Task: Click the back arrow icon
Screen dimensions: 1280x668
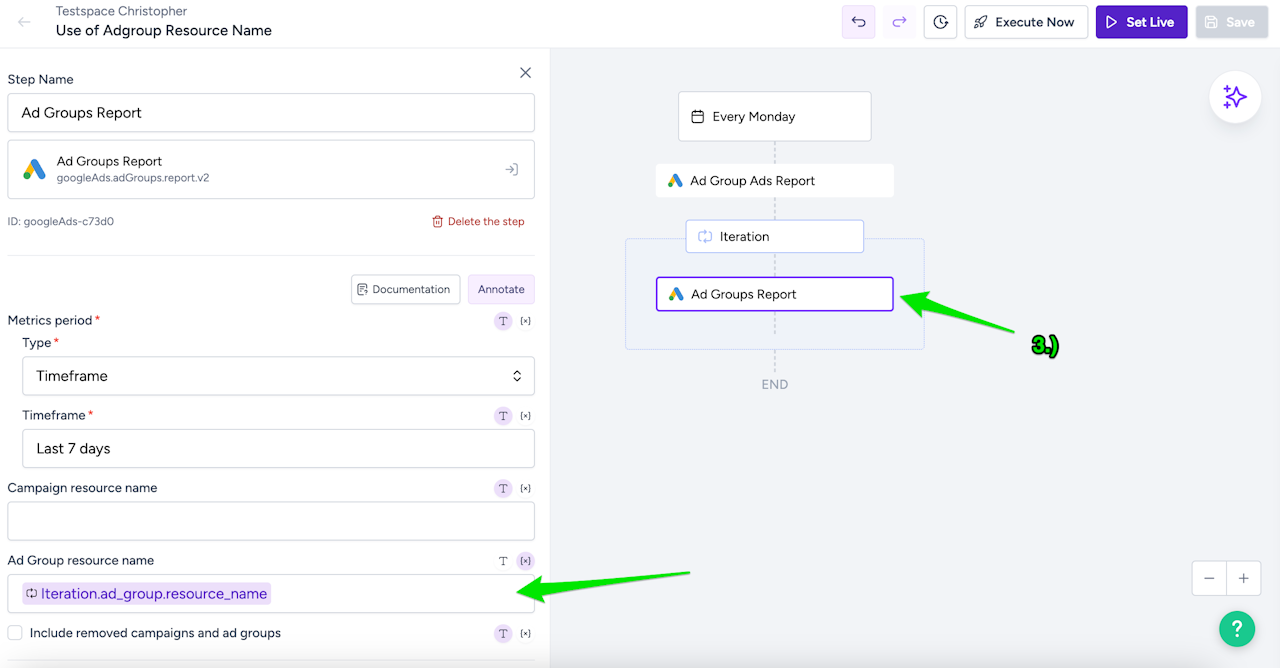Action: 24,22
